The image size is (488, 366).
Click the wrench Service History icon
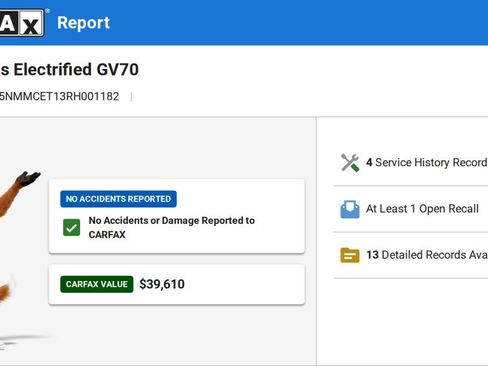tap(350, 163)
